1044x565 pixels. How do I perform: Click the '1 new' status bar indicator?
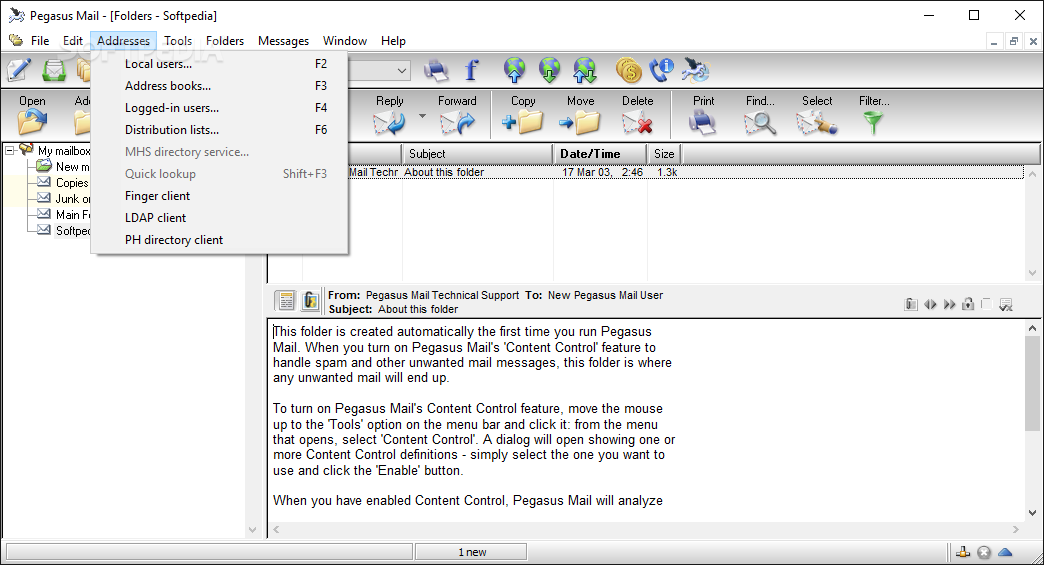[471, 552]
